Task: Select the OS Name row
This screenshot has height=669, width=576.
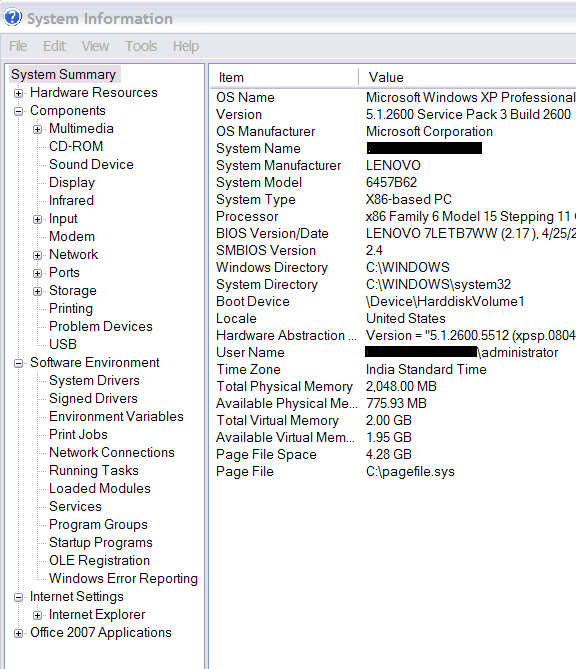Action: (x=393, y=97)
